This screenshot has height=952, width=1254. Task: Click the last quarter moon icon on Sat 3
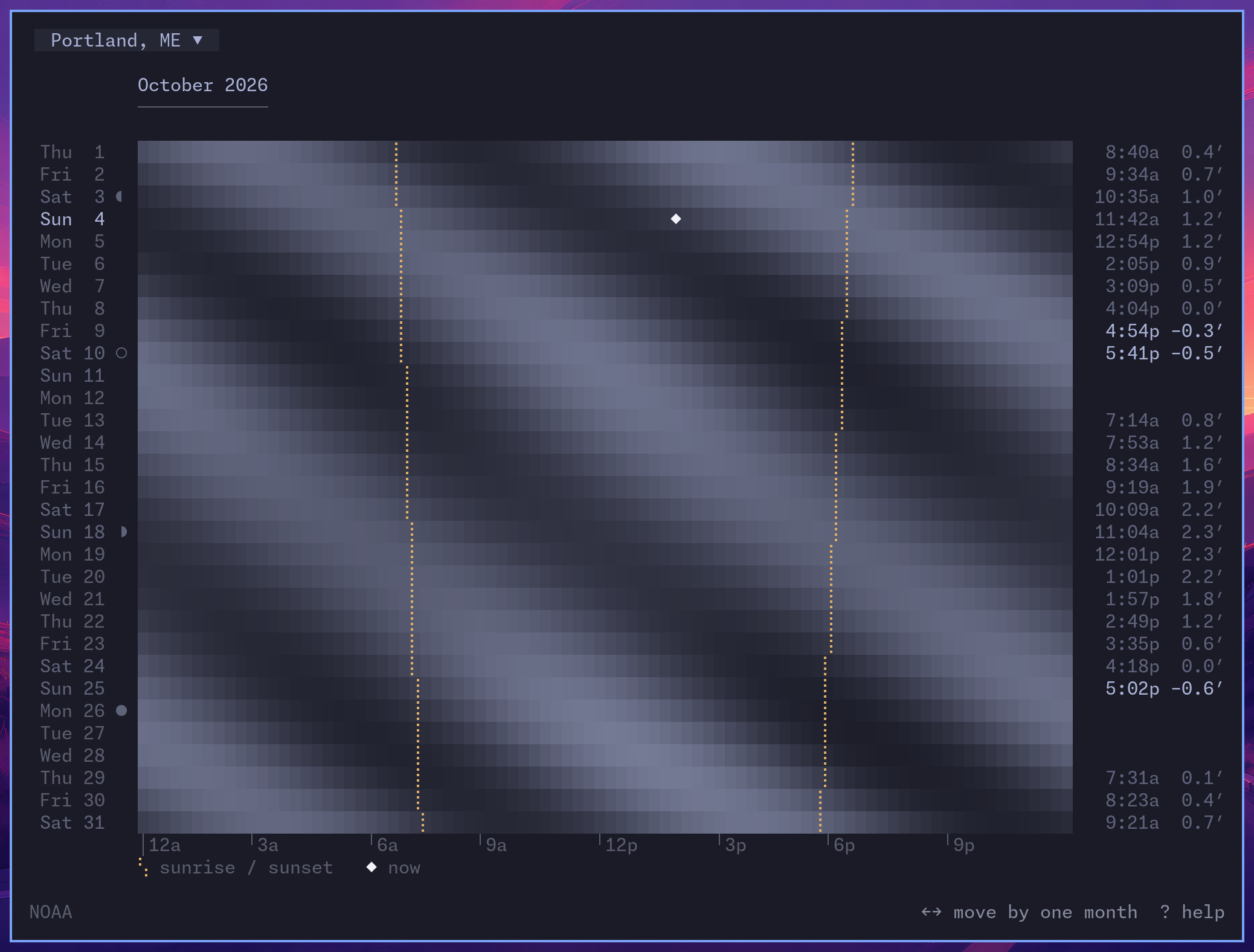click(120, 196)
